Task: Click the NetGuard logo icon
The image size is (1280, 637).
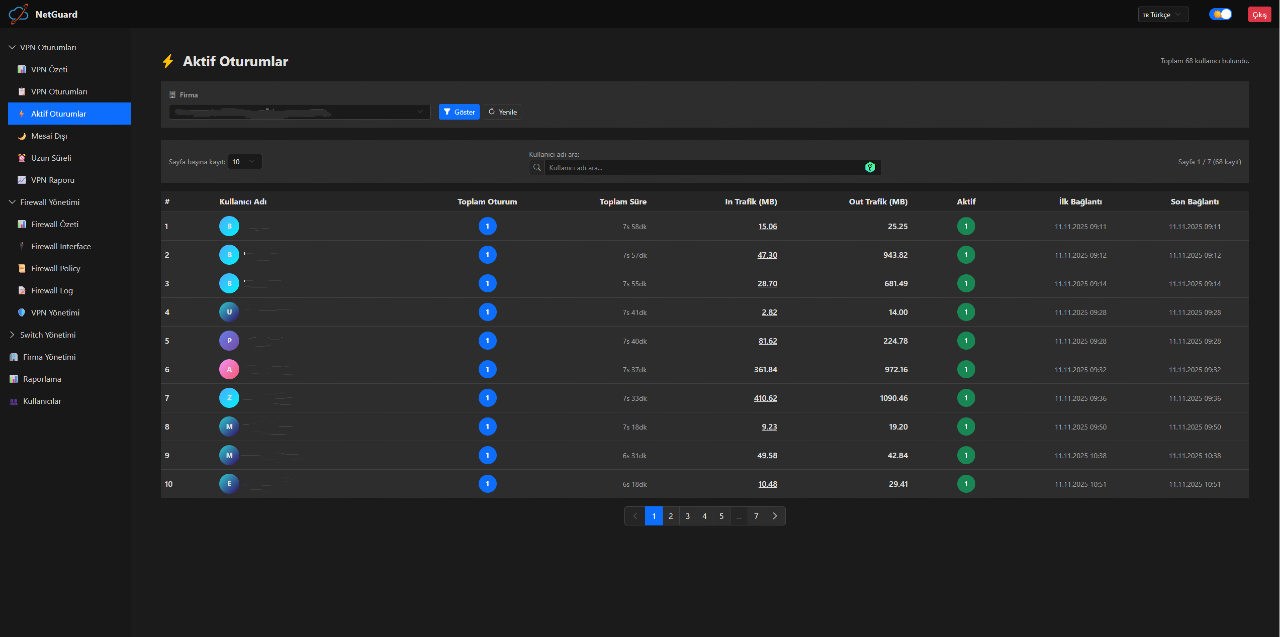Action: tap(18, 14)
